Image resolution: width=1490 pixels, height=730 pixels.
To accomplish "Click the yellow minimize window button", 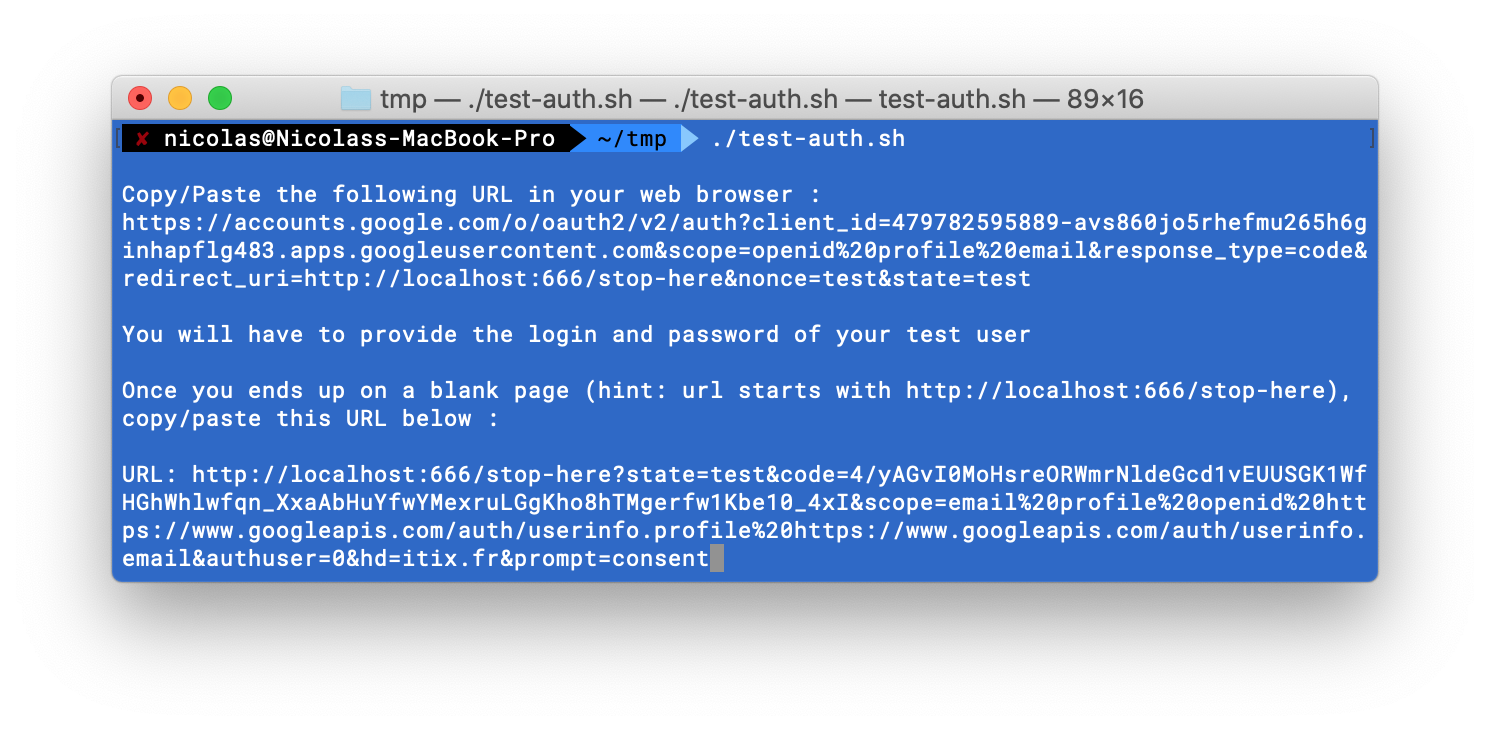I will tap(180, 98).
